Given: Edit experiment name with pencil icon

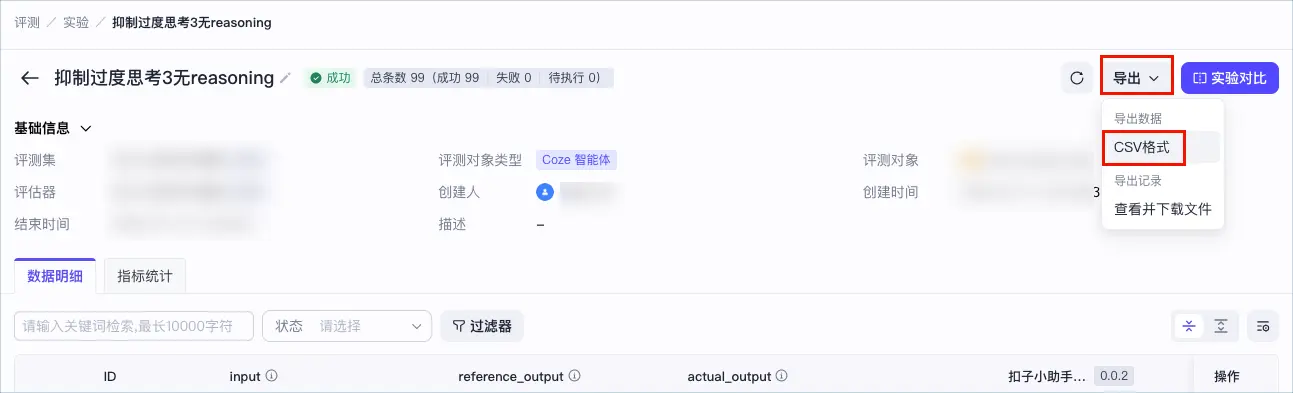Looking at the screenshot, I should 285,78.
